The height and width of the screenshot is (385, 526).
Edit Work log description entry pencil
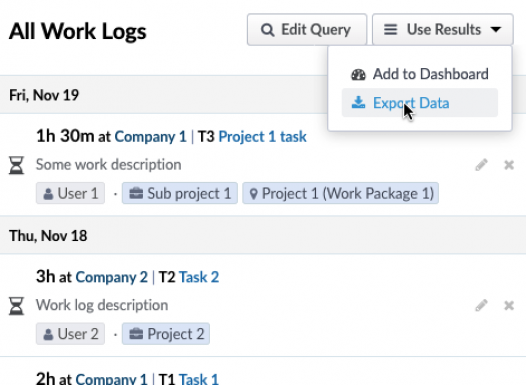[481, 305]
